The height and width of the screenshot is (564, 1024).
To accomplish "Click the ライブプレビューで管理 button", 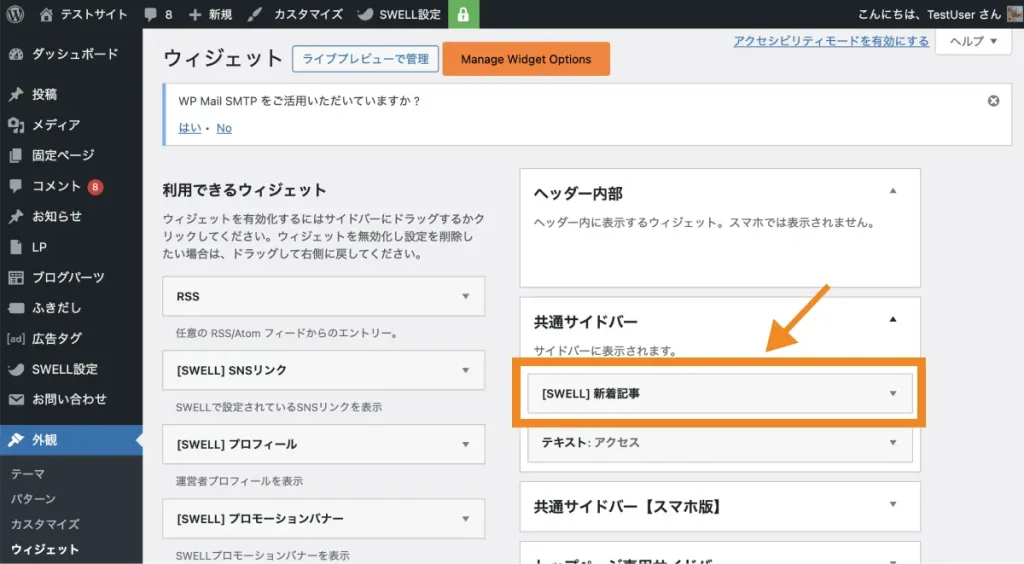I will [x=365, y=59].
